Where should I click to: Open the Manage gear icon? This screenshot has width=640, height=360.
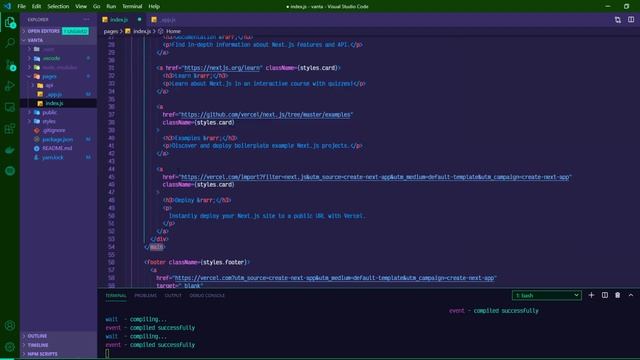10,347
